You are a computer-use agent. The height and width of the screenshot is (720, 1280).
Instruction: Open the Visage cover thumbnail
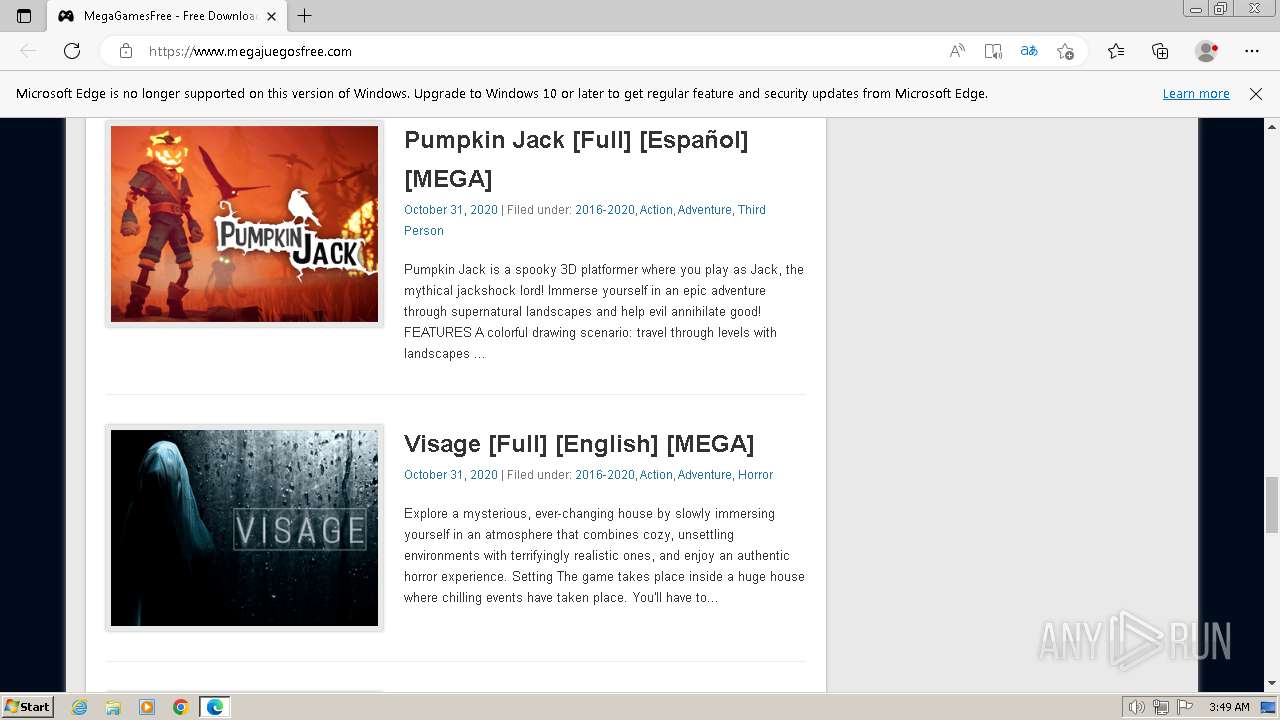244,528
